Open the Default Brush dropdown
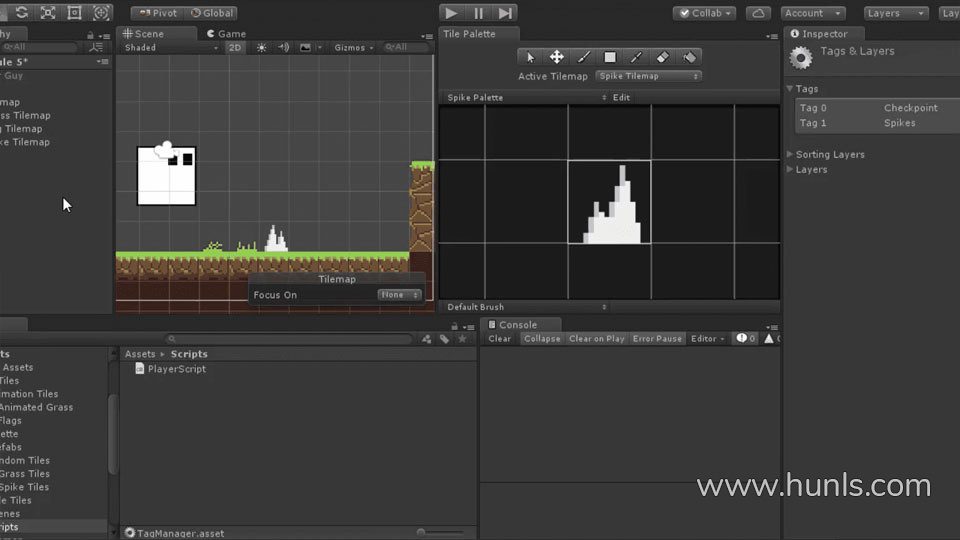The width and height of the screenshot is (960, 540). pos(526,307)
